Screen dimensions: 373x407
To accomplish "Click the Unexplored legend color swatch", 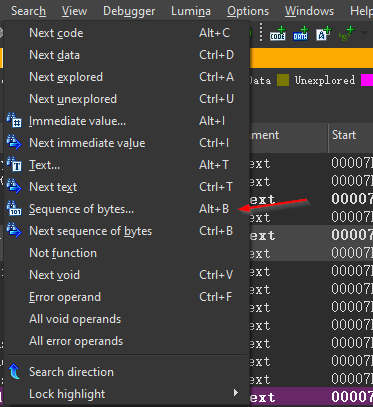I will click(283, 80).
